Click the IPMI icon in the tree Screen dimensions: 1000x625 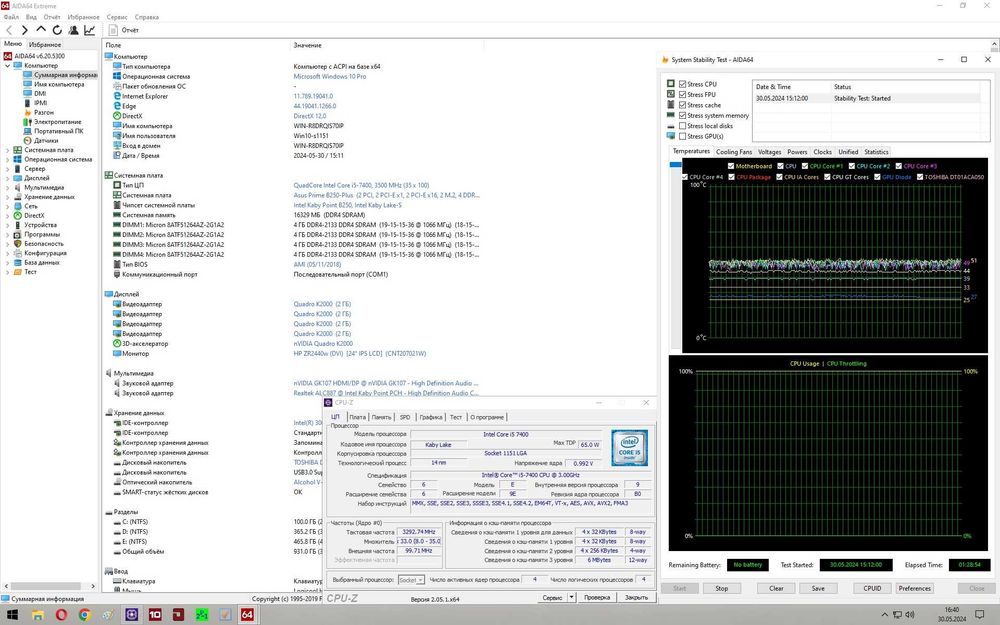pos(27,103)
